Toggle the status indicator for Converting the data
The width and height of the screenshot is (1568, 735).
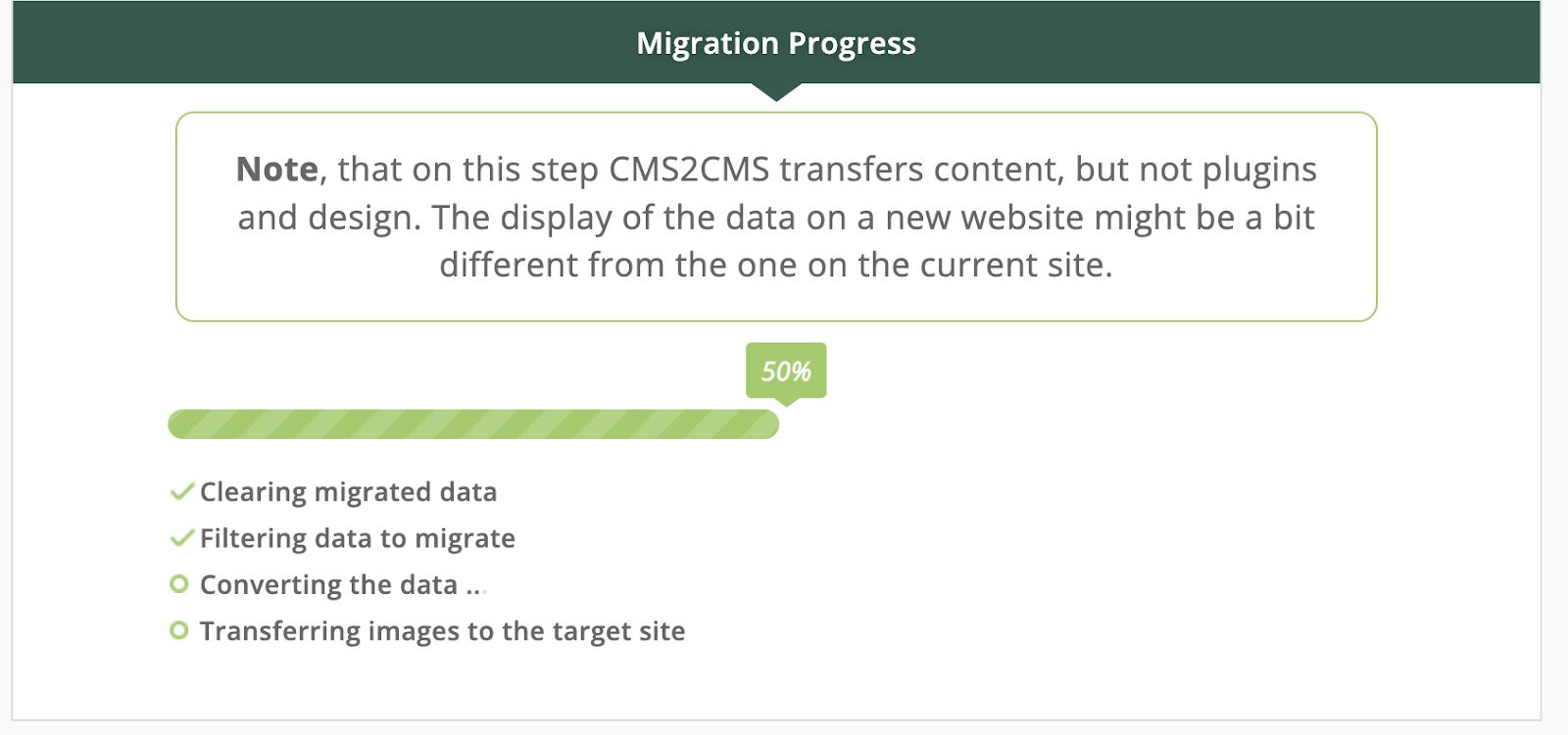click(180, 584)
